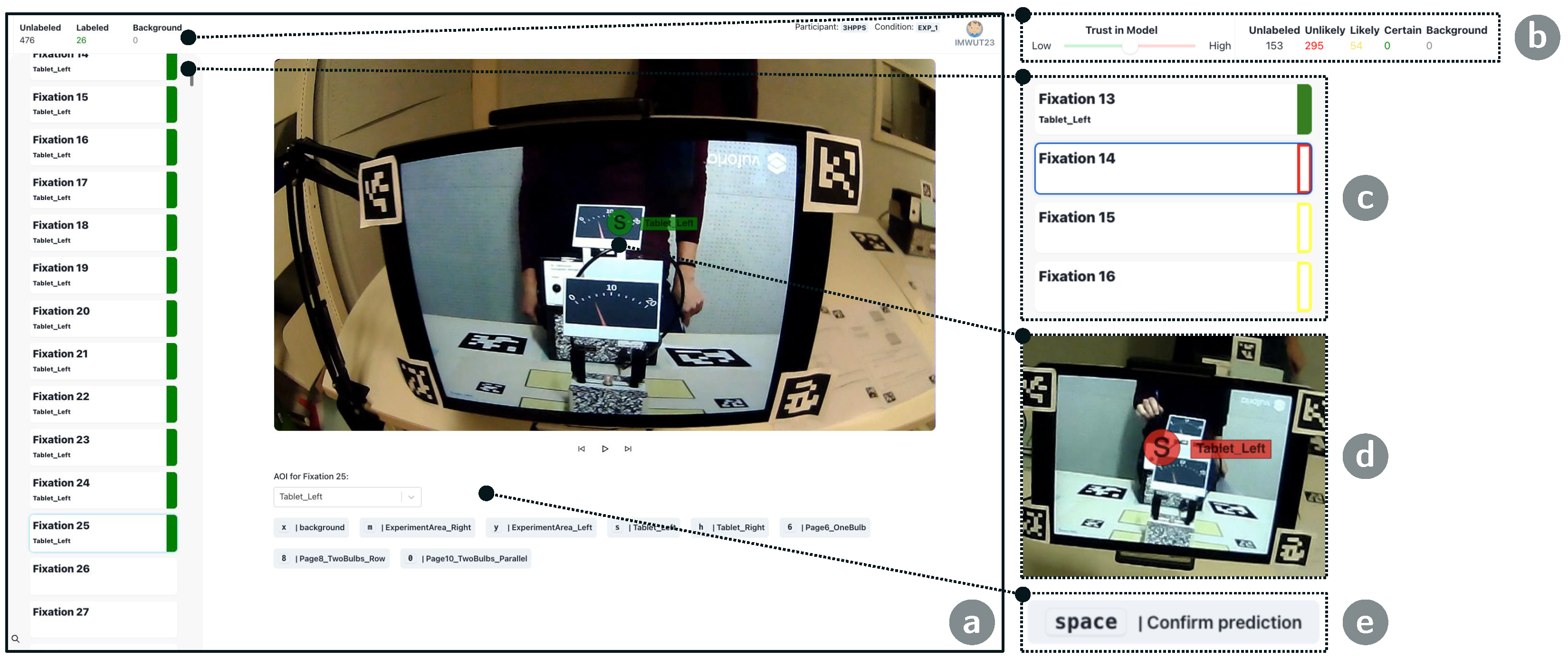Click the Confirm prediction space button
This screenshot has width=1568, height=659.
[1173, 622]
